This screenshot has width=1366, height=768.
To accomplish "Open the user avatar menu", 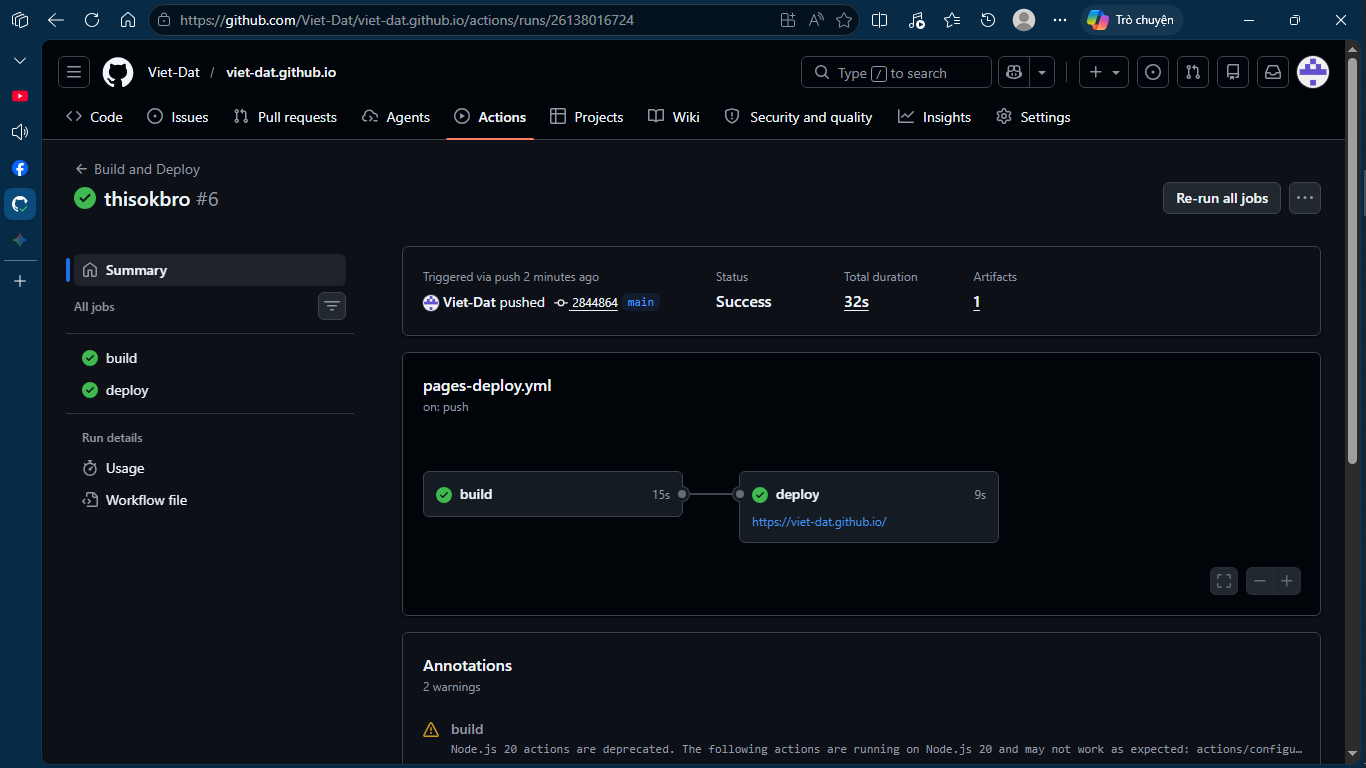I will coord(1313,72).
